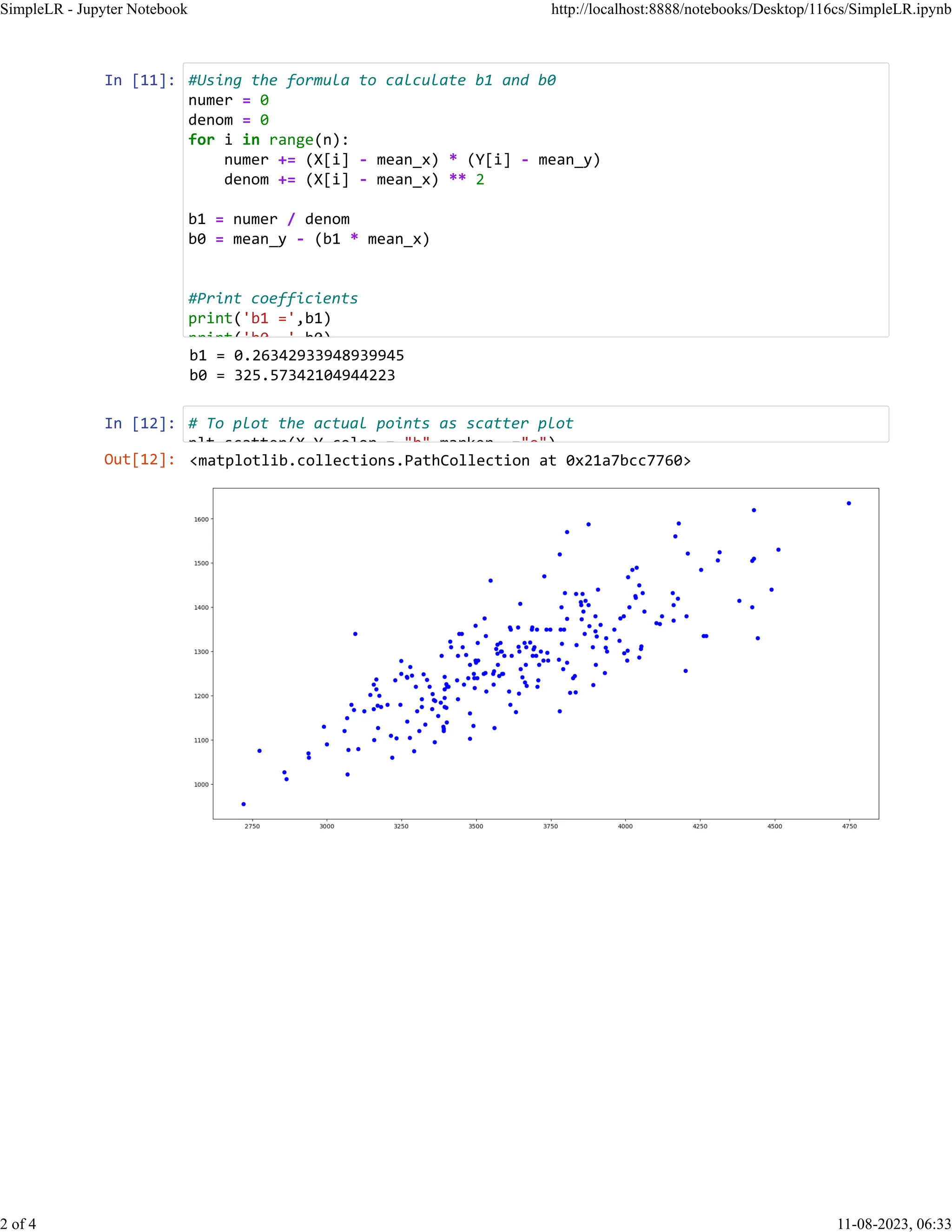Click the x-axis tick label 4750
This screenshot has height=1232, width=952.
pyautogui.click(x=849, y=827)
